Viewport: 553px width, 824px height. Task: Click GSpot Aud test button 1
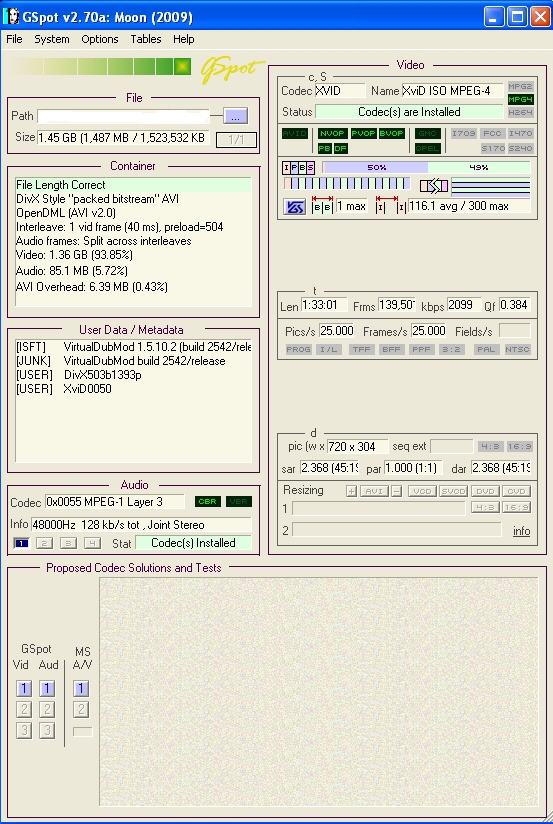[47, 688]
